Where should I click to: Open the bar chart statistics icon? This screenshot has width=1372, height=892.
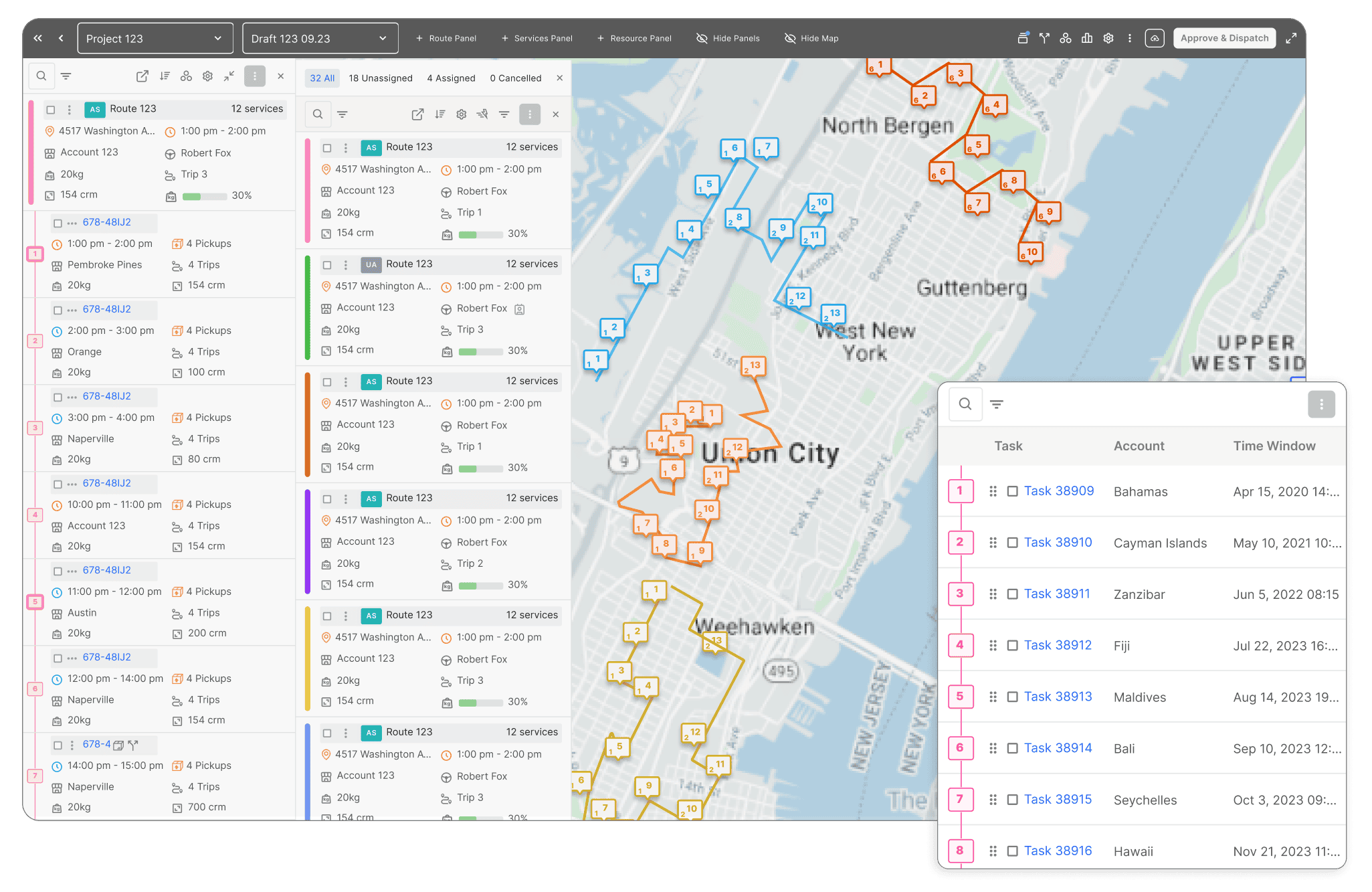[x=1087, y=38]
